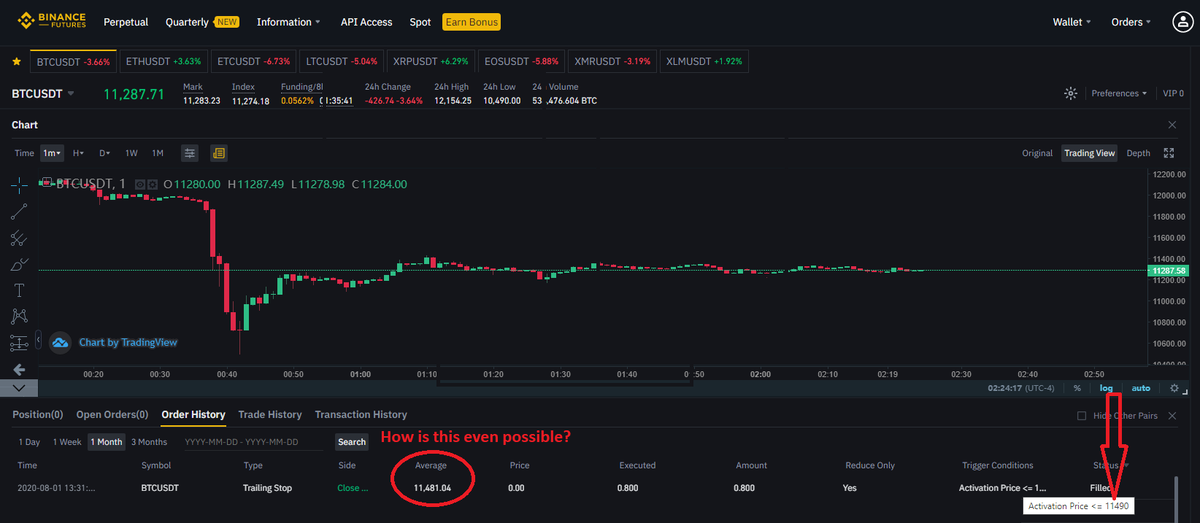
Task: Select ETCUSDT ticker
Action: pyautogui.click(x=254, y=62)
